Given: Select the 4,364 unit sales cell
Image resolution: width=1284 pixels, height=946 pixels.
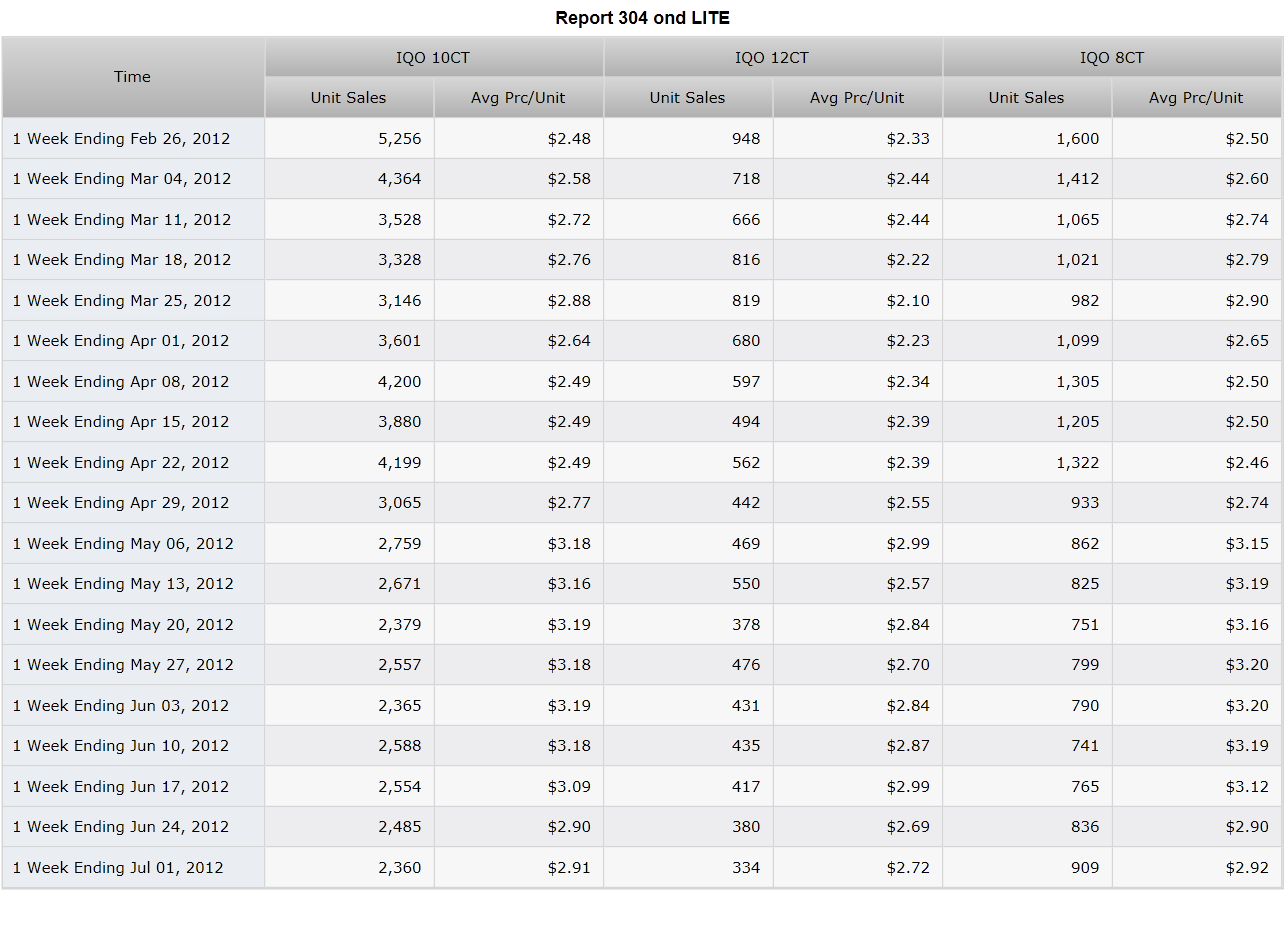Looking at the screenshot, I should [x=349, y=179].
